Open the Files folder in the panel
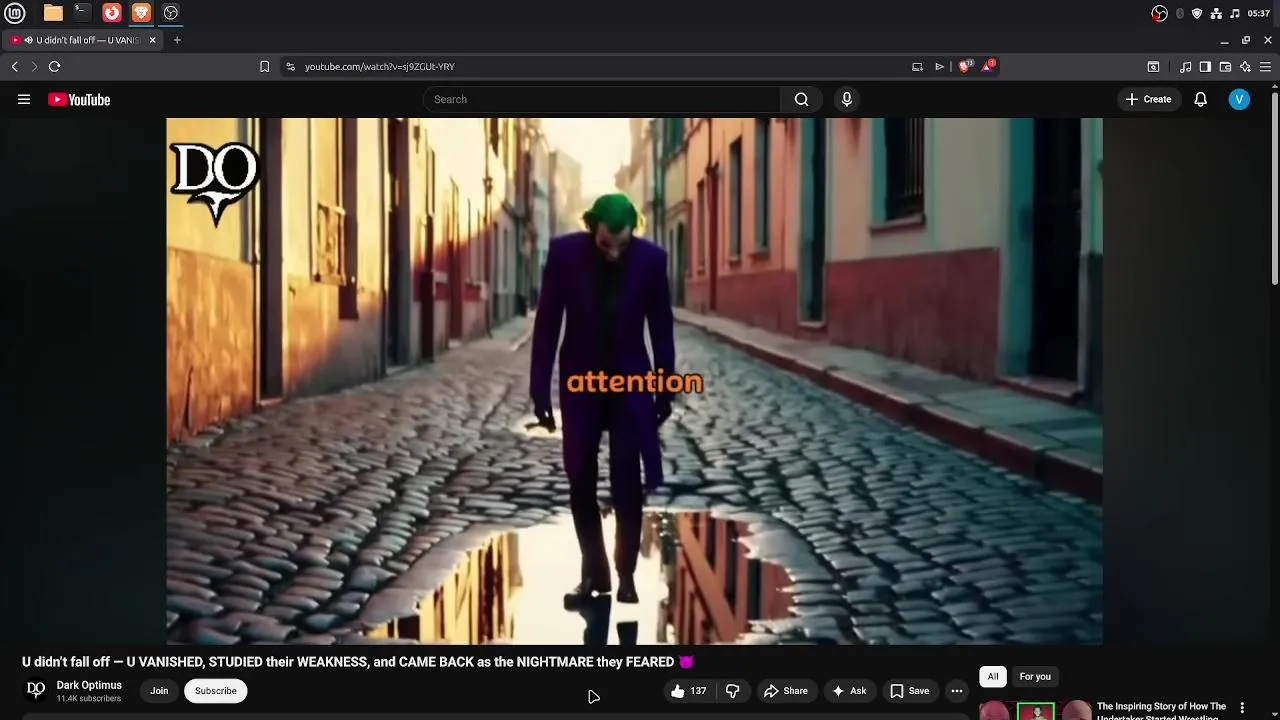 point(53,13)
